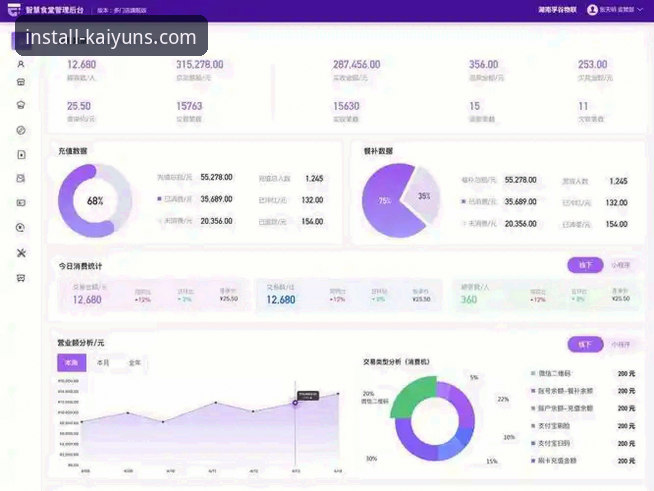Click the 餐补数据 panel title
Screen dimensions: 654x491
pyautogui.click(x=378, y=151)
